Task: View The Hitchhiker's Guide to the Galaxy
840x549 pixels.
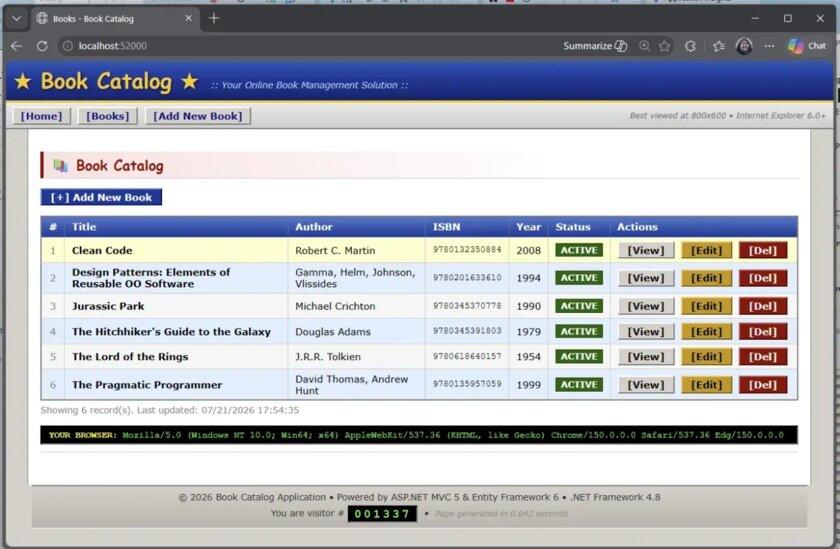Action: tap(646, 332)
